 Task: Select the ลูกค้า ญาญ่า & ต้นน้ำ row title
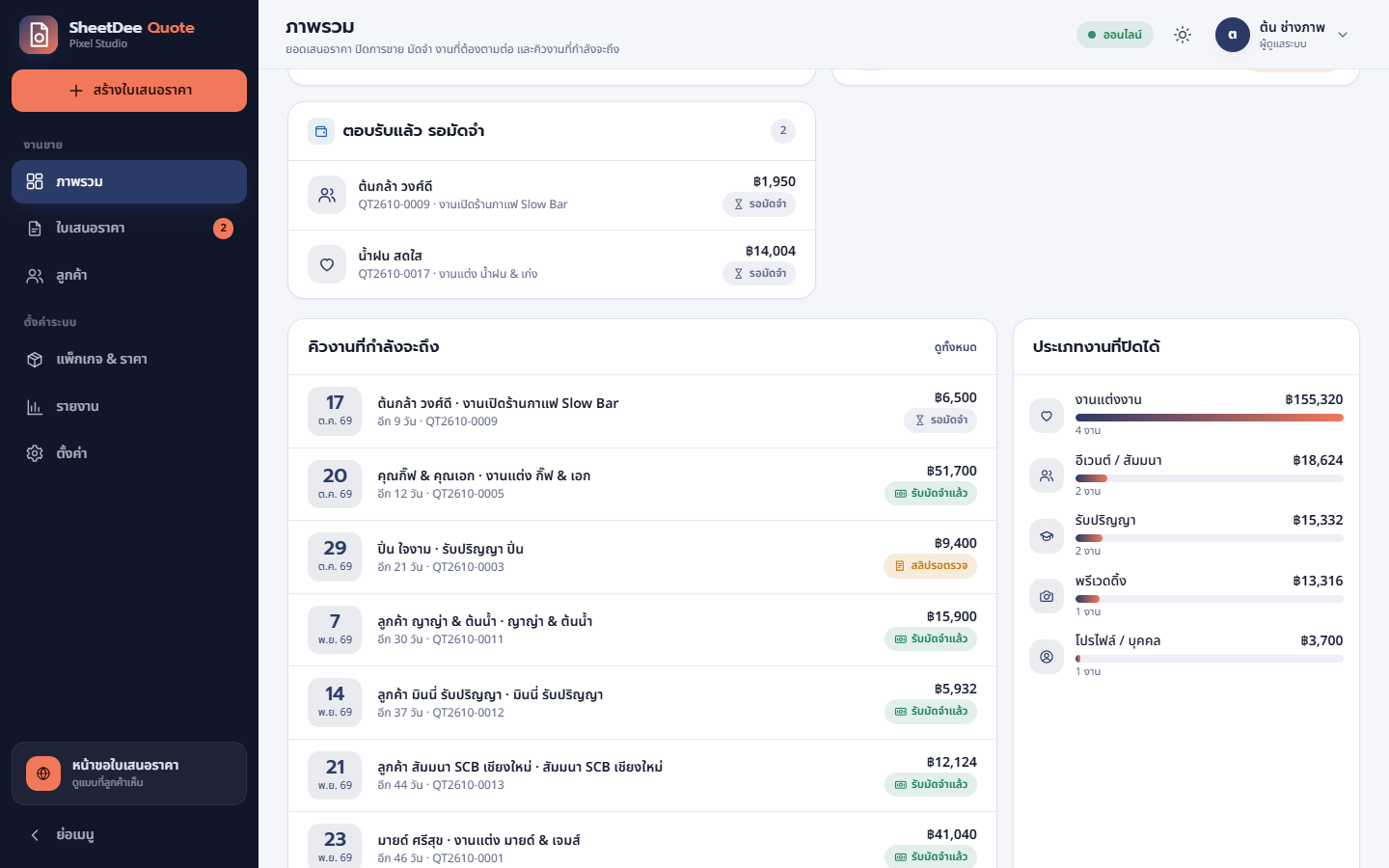tap(485, 622)
